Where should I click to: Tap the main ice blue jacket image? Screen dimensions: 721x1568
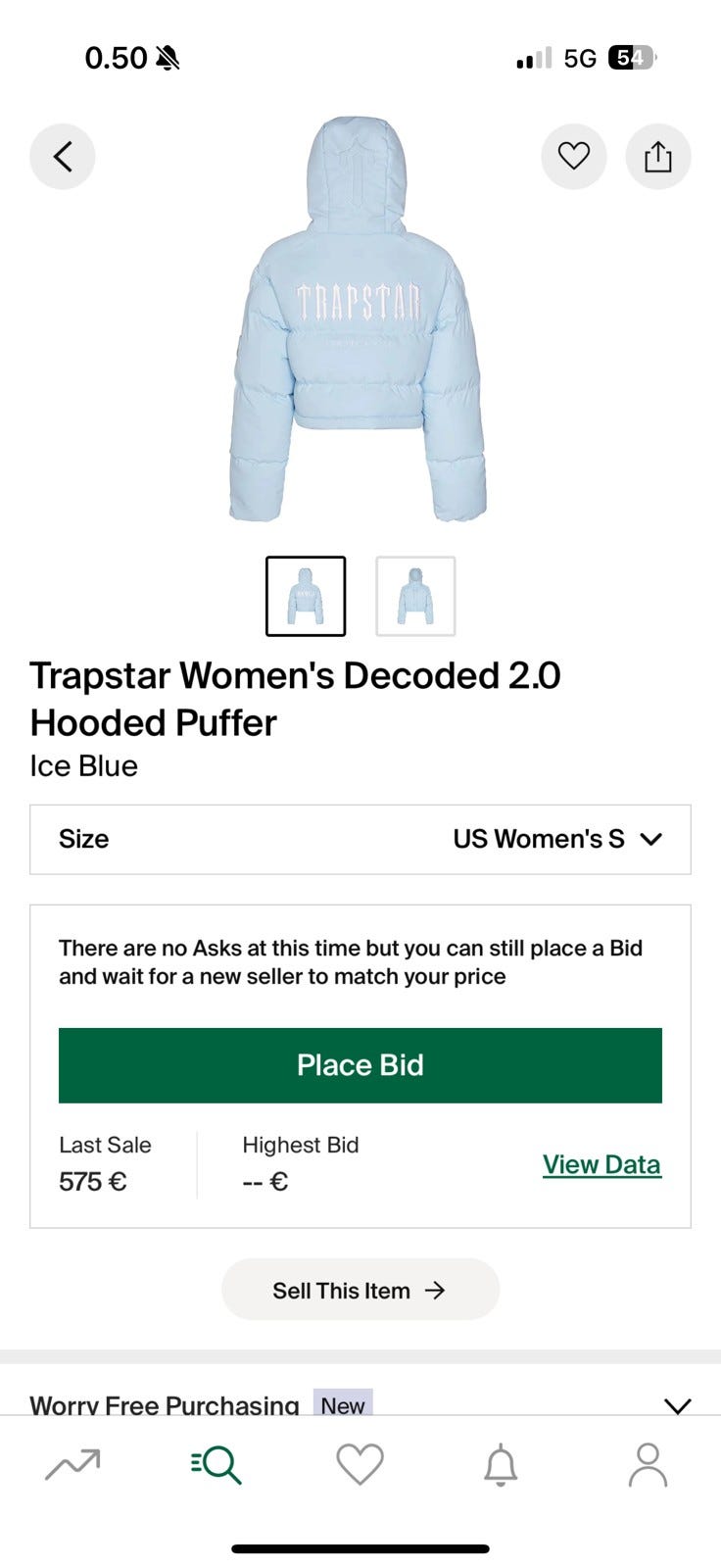(x=359, y=323)
